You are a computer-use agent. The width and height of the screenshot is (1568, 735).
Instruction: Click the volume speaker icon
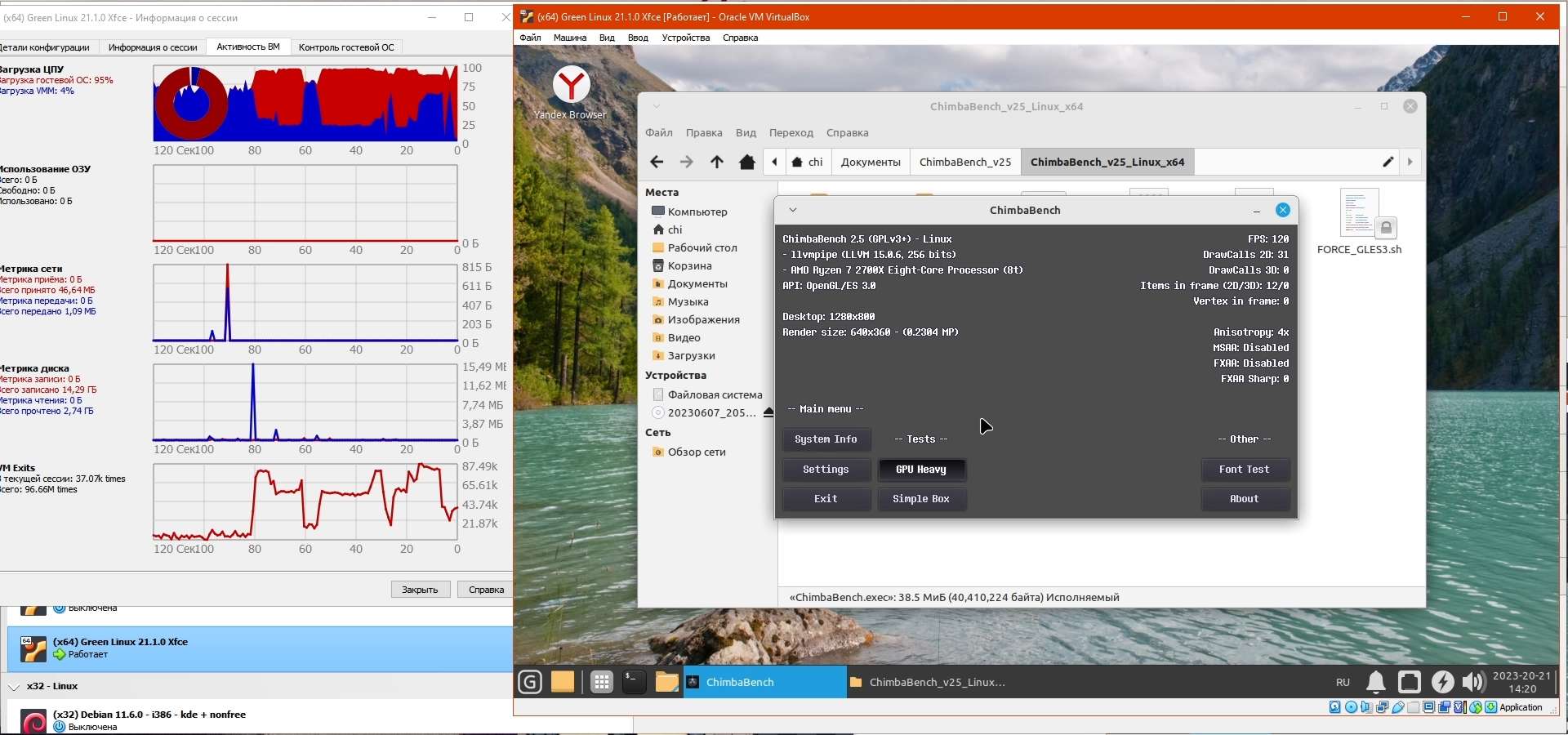pos(1473,682)
